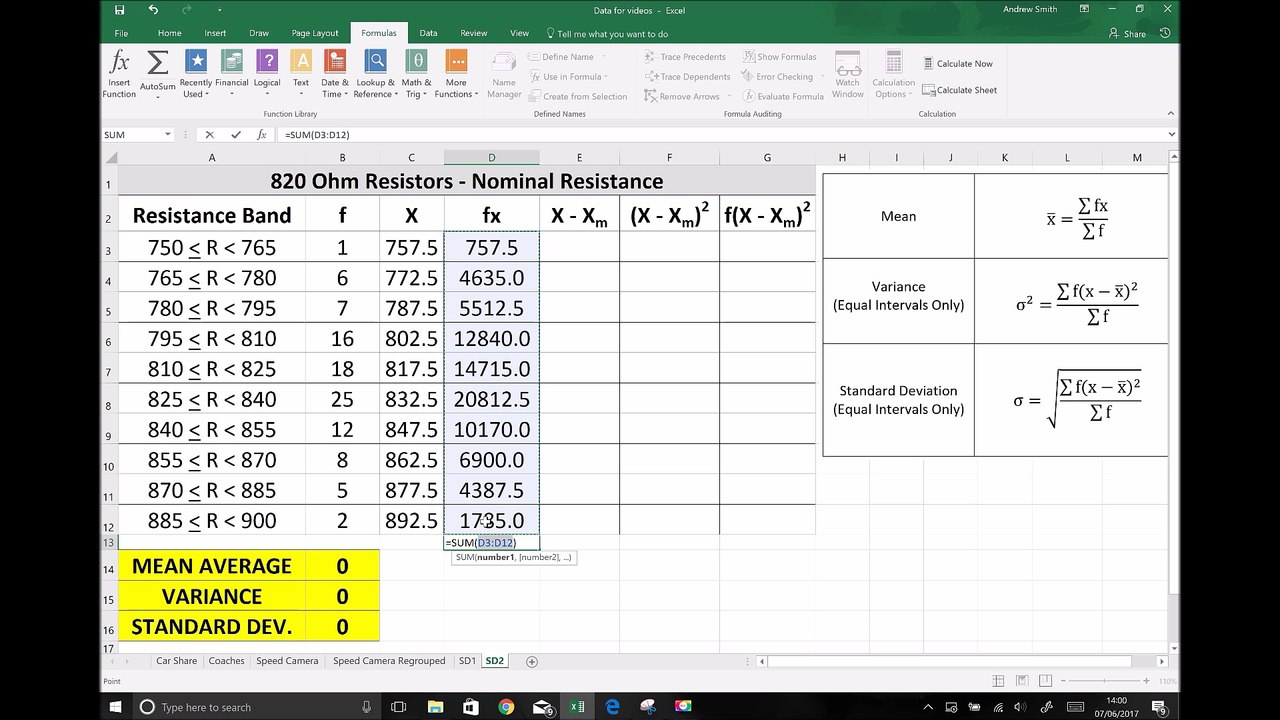Click Error Checking

click(777, 77)
